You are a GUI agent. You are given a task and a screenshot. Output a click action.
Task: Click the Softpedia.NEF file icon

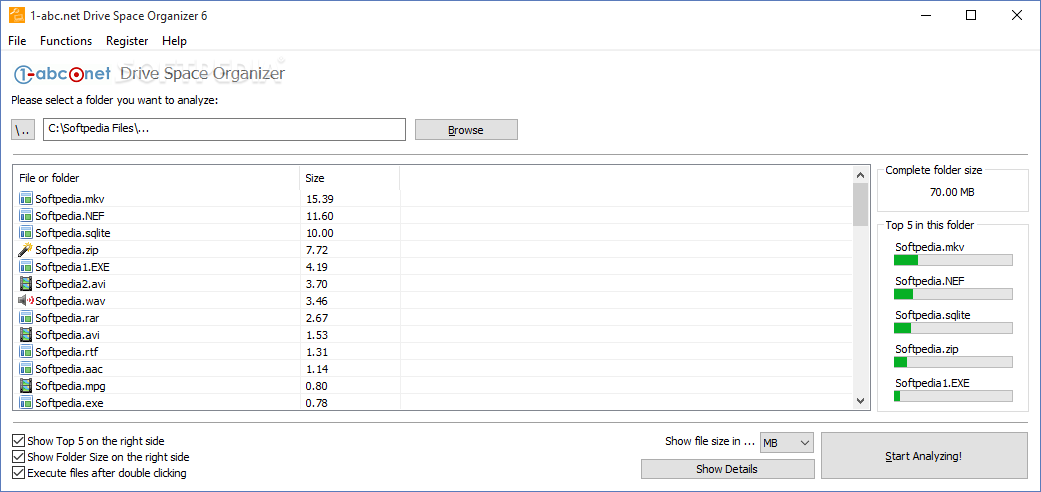26,215
